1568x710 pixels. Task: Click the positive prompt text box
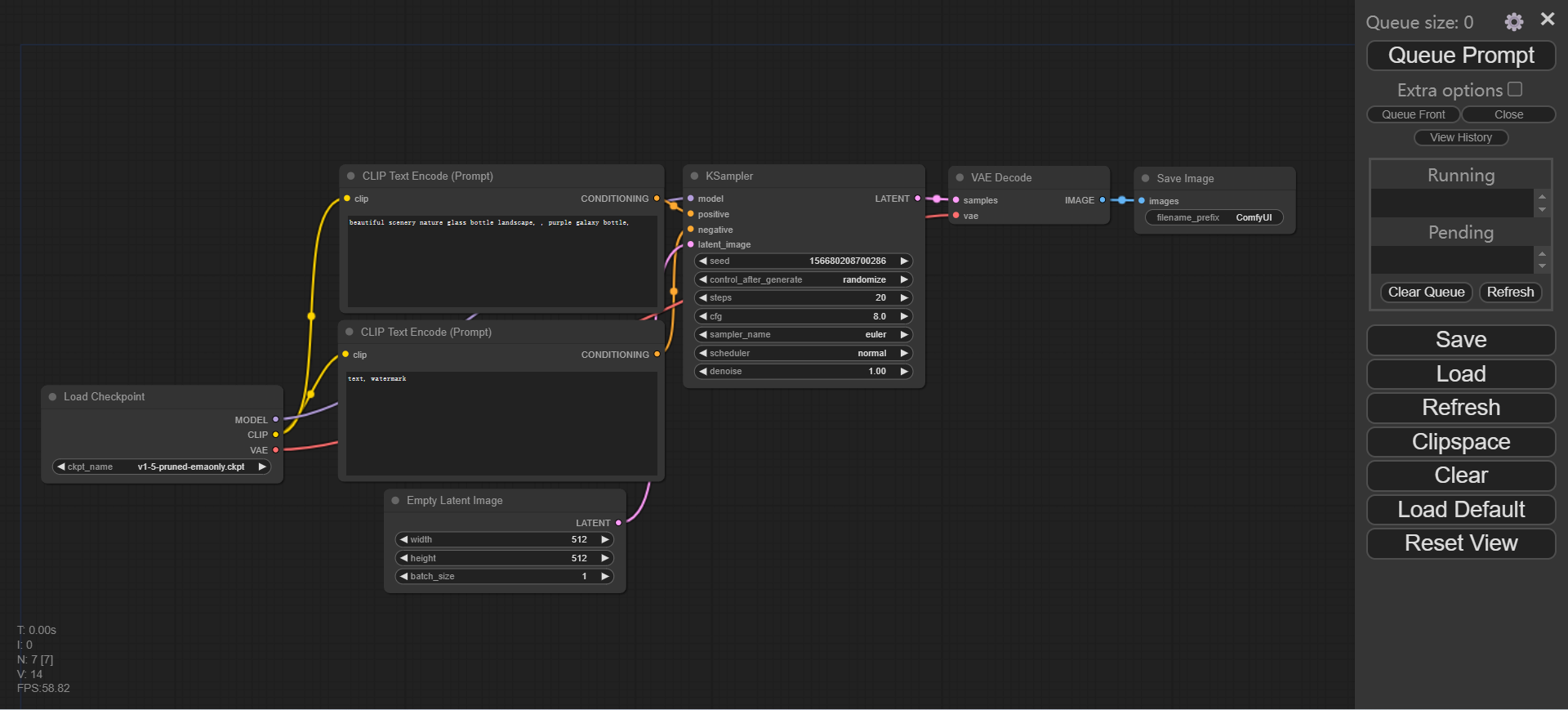pos(501,261)
